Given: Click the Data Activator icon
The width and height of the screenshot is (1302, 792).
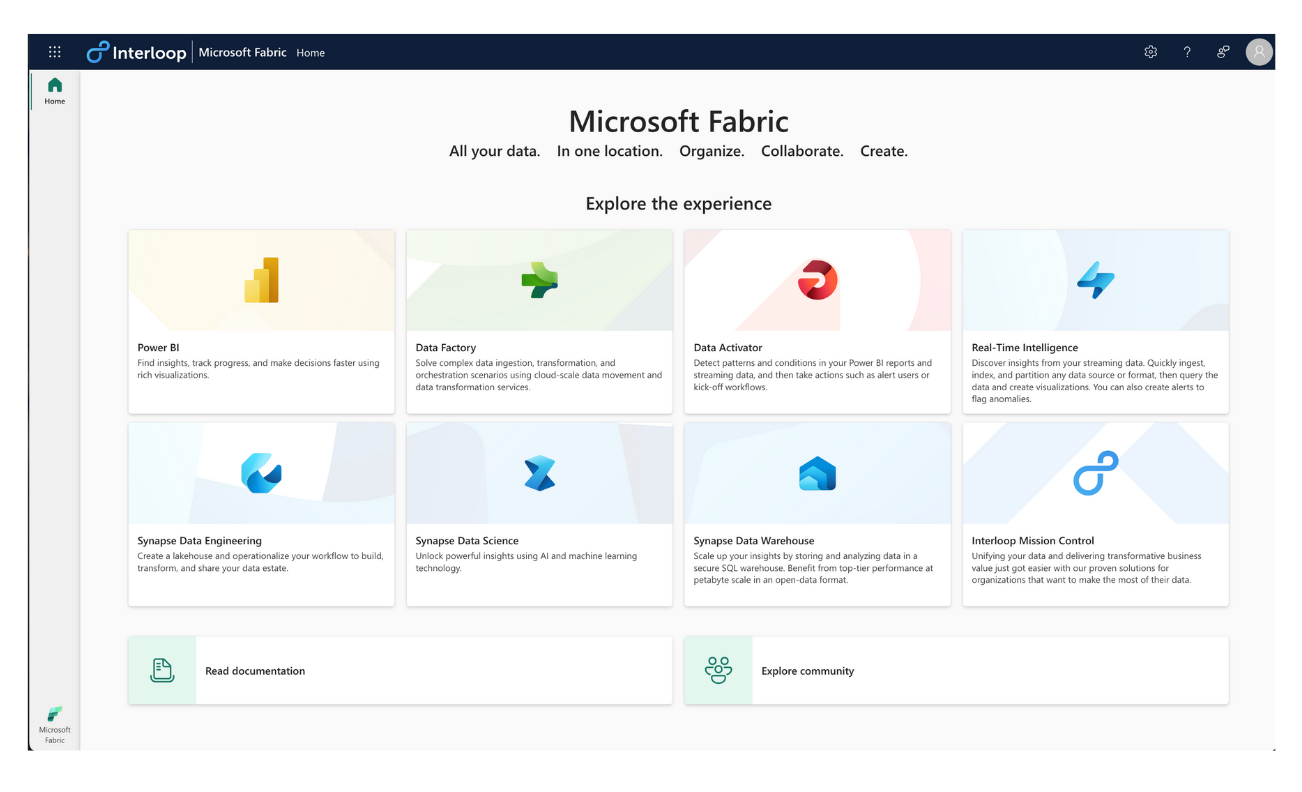Looking at the screenshot, I should [x=817, y=280].
